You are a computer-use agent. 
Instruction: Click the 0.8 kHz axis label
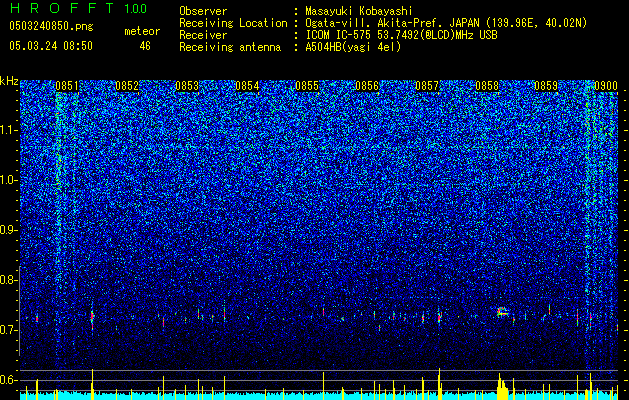coord(8,280)
